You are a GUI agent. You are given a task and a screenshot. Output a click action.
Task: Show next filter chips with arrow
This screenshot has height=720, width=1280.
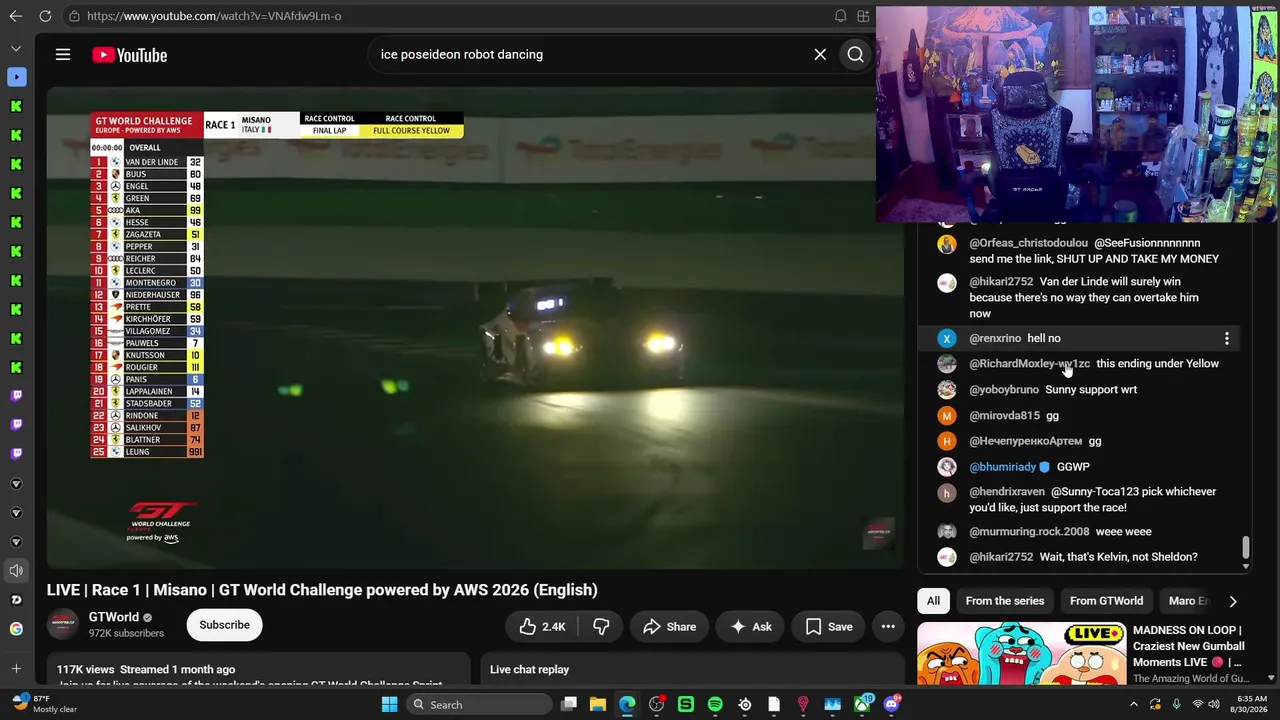(x=1232, y=601)
